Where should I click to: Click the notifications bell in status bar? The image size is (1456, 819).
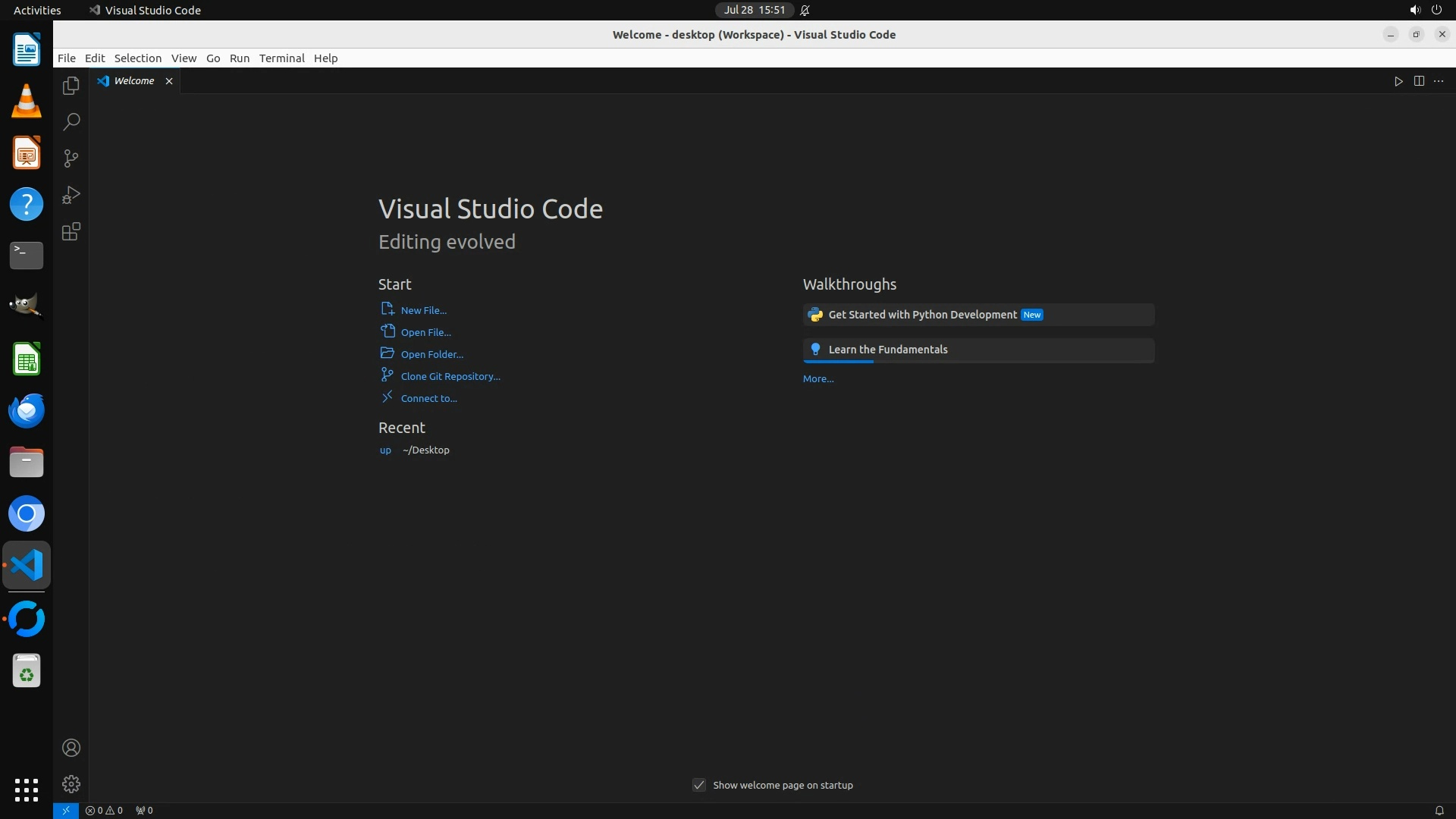(1439, 810)
